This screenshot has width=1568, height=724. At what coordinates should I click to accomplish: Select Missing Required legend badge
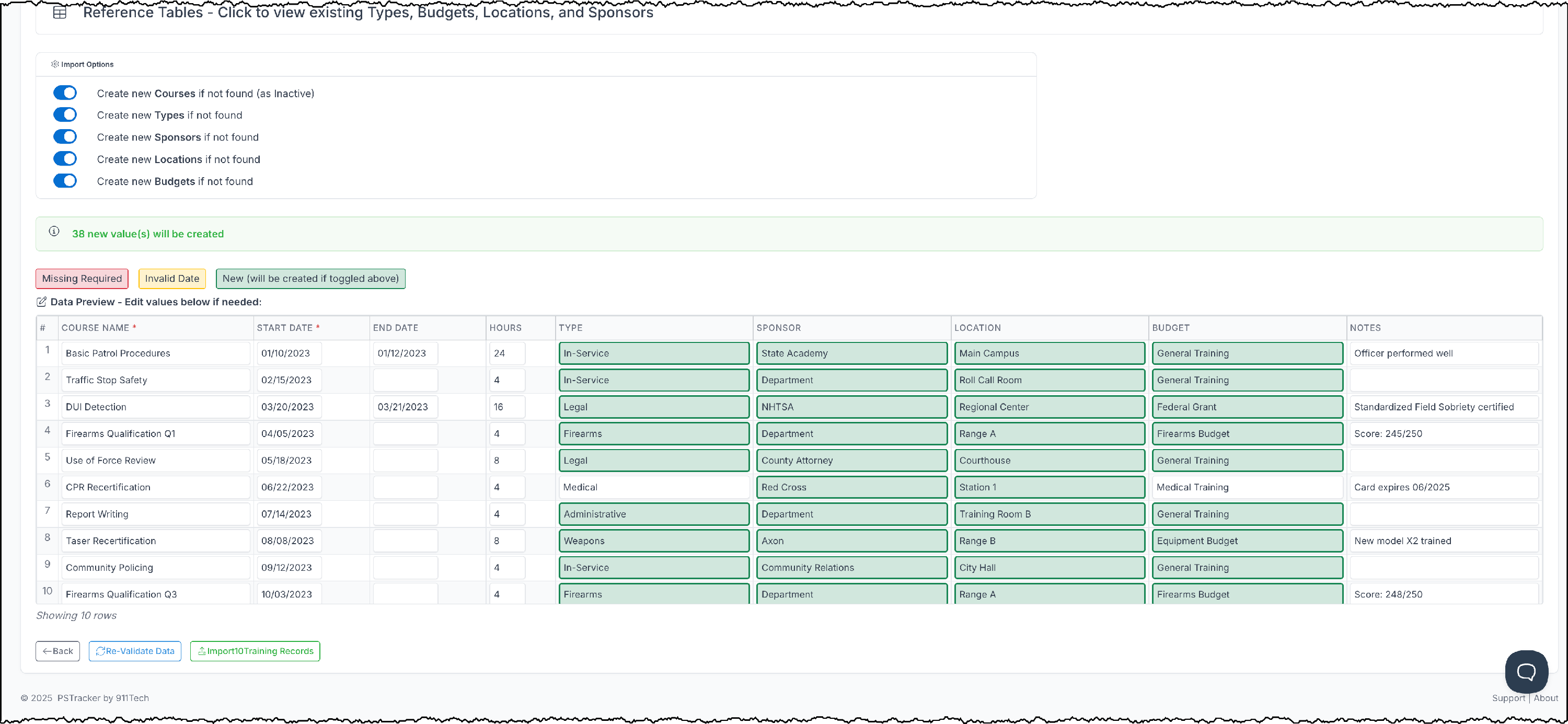coord(82,279)
